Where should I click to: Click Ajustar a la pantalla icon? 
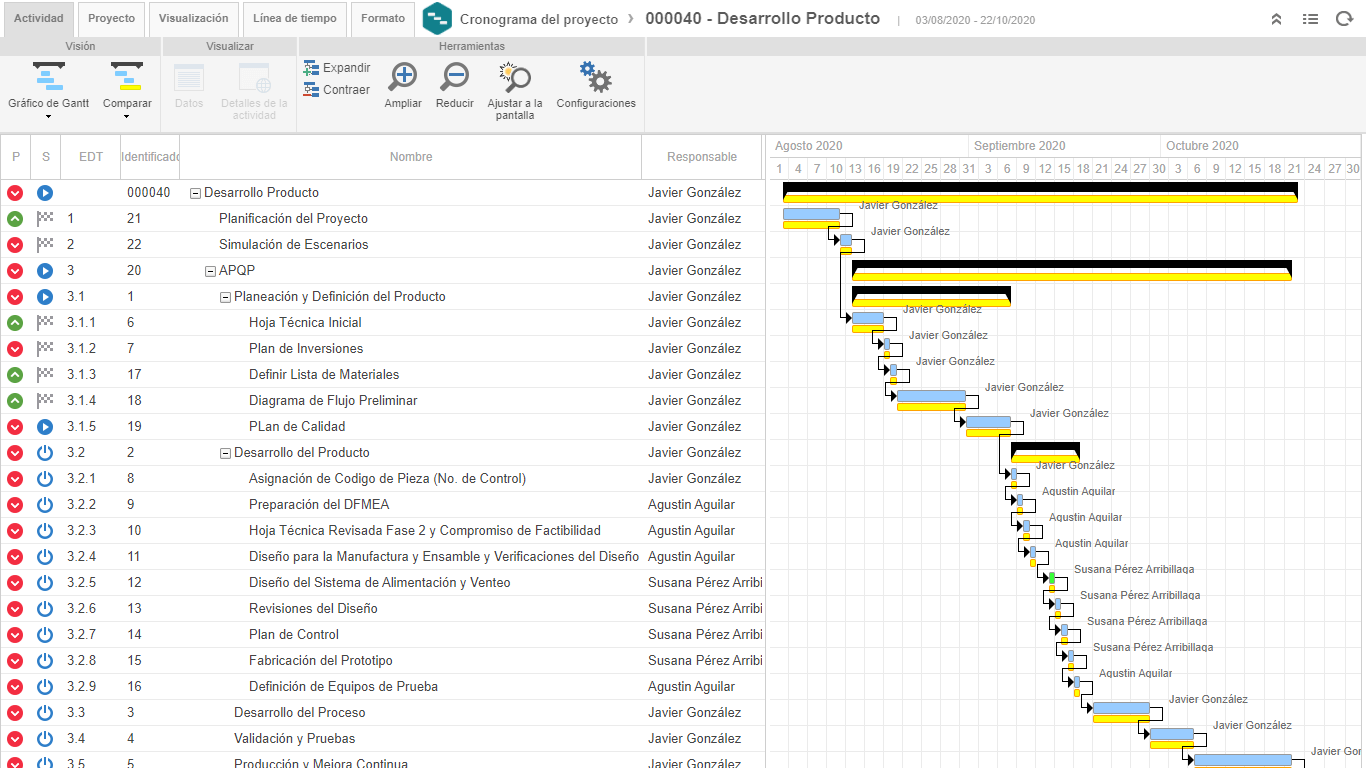tap(515, 76)
